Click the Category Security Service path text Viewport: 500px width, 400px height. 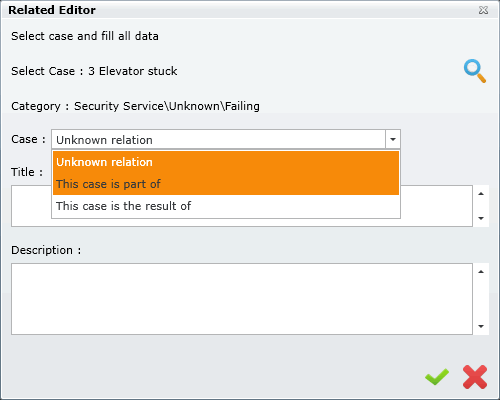[135, 106]
